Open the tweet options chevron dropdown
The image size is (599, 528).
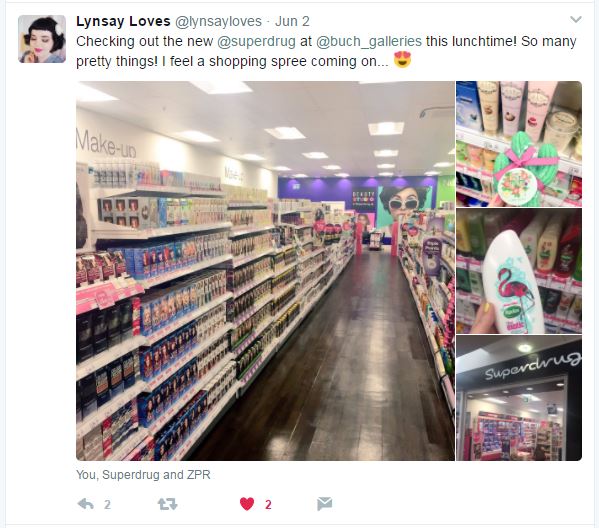575,19
